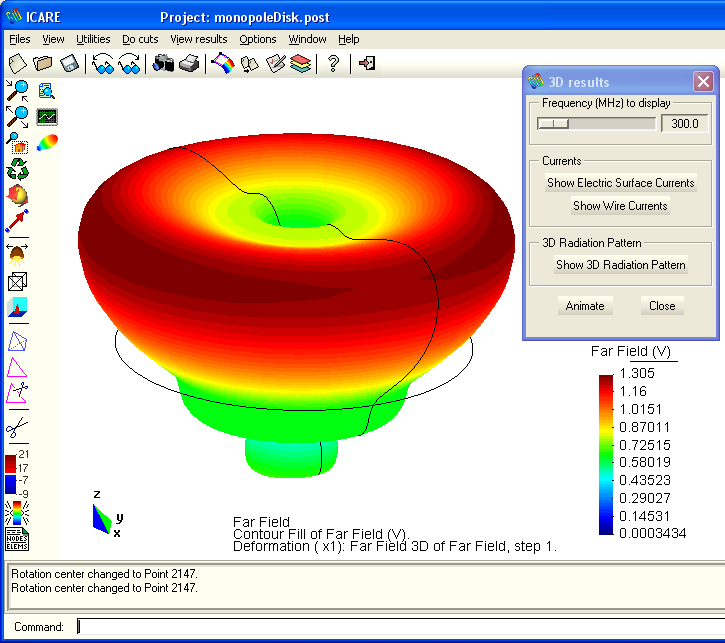Click the Far Field (V) legend title

pyautogui.click(x=631, y=351)
